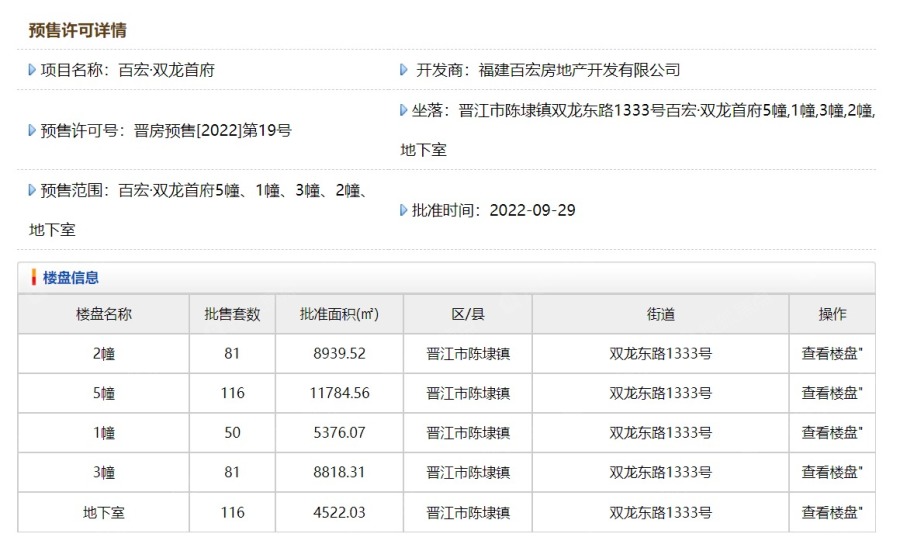
Task: Click the arrow icon beside 坐落
Action: tap(404, 110)
